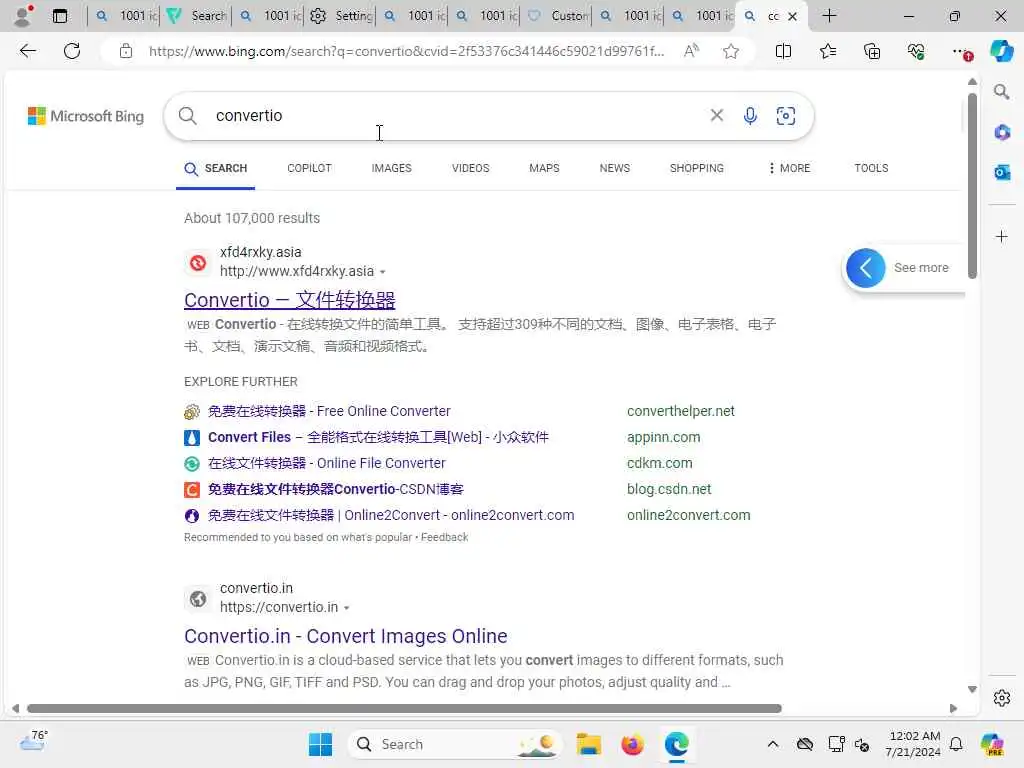Add sidebar app with plus icon
The width and height of the screenshot is (1024, 768).
1001,236
